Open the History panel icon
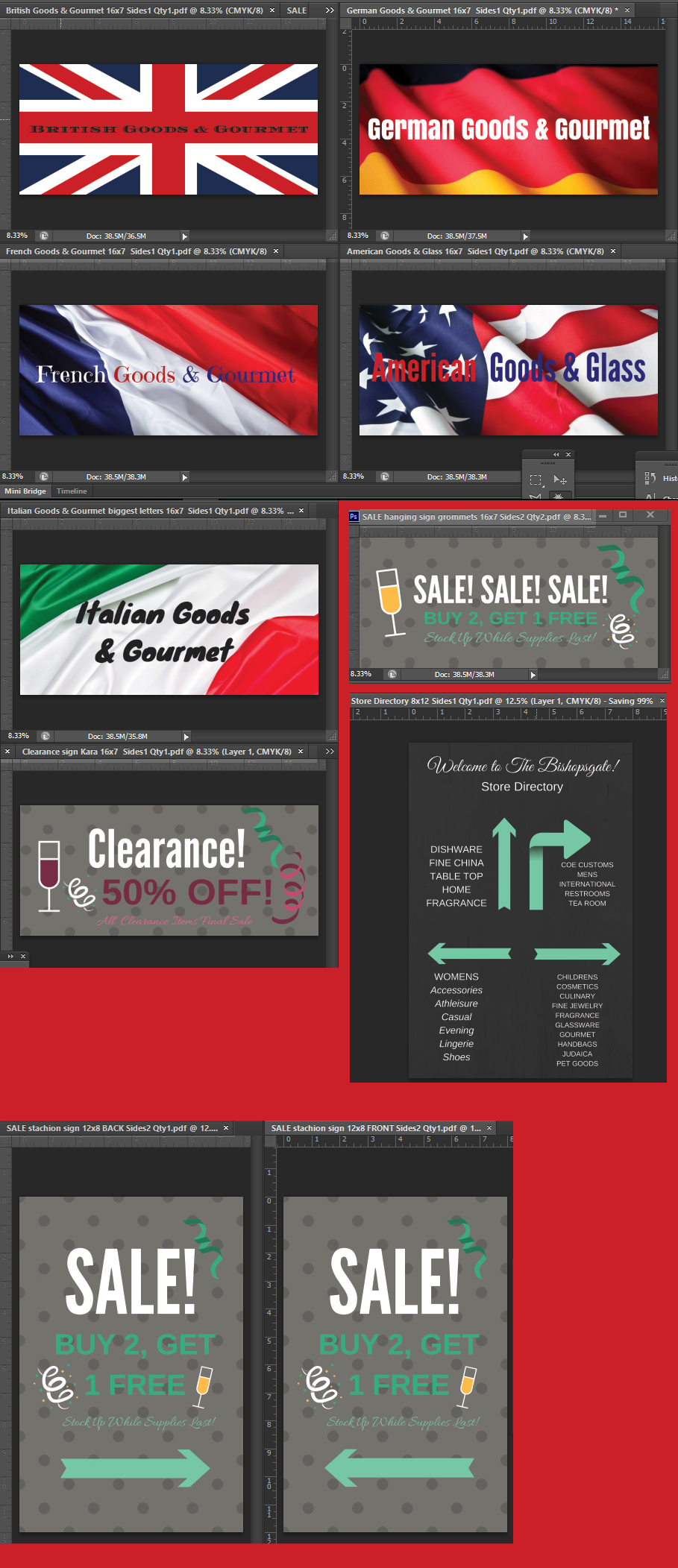Viewport: 678px width, 1568px height. pos(650,478)
